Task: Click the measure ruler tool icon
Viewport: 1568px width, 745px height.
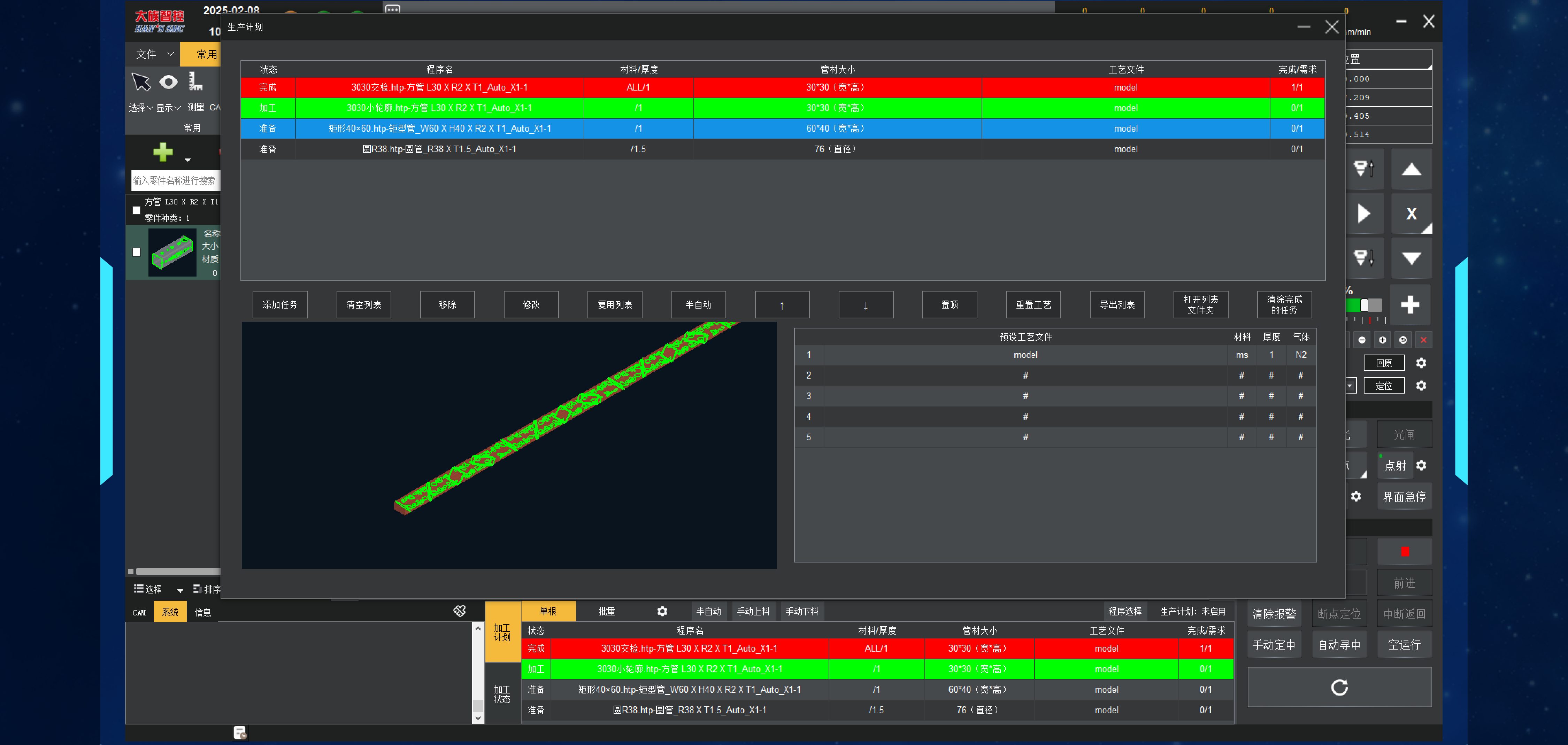Action: 195,82
